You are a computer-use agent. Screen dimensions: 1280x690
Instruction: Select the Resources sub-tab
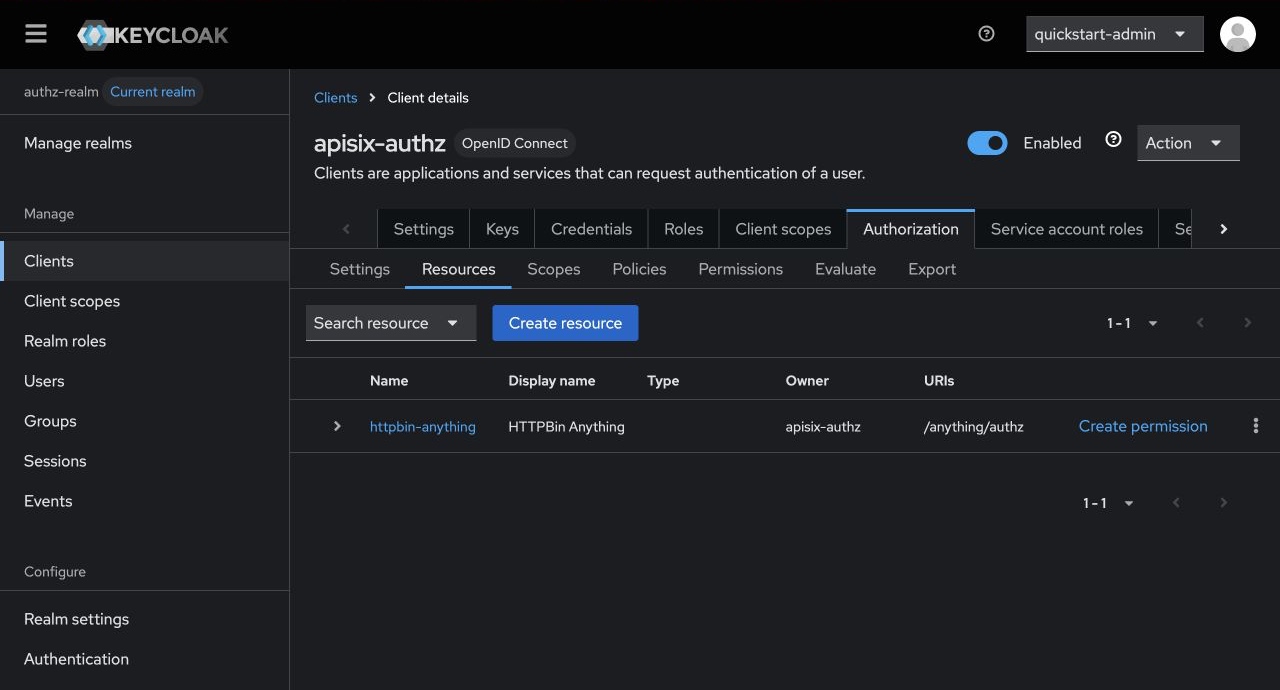458,269
